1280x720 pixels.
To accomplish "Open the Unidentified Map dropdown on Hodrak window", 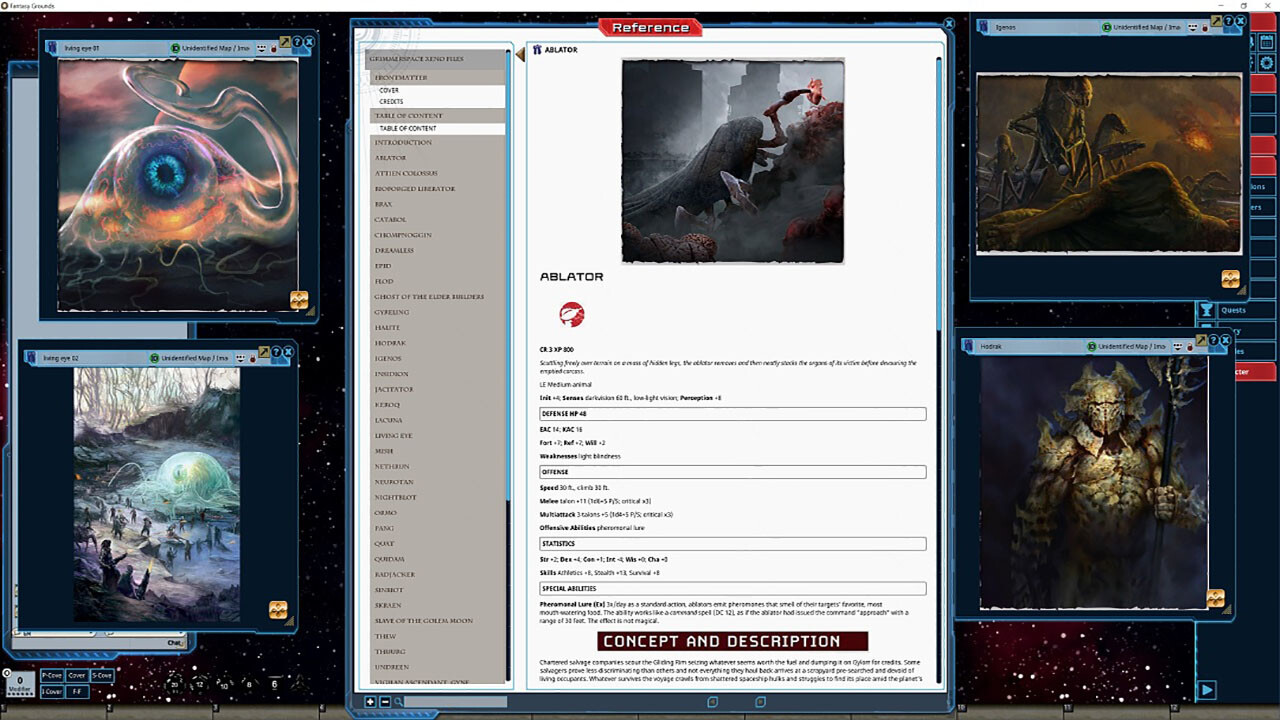I will (1131, 346).
